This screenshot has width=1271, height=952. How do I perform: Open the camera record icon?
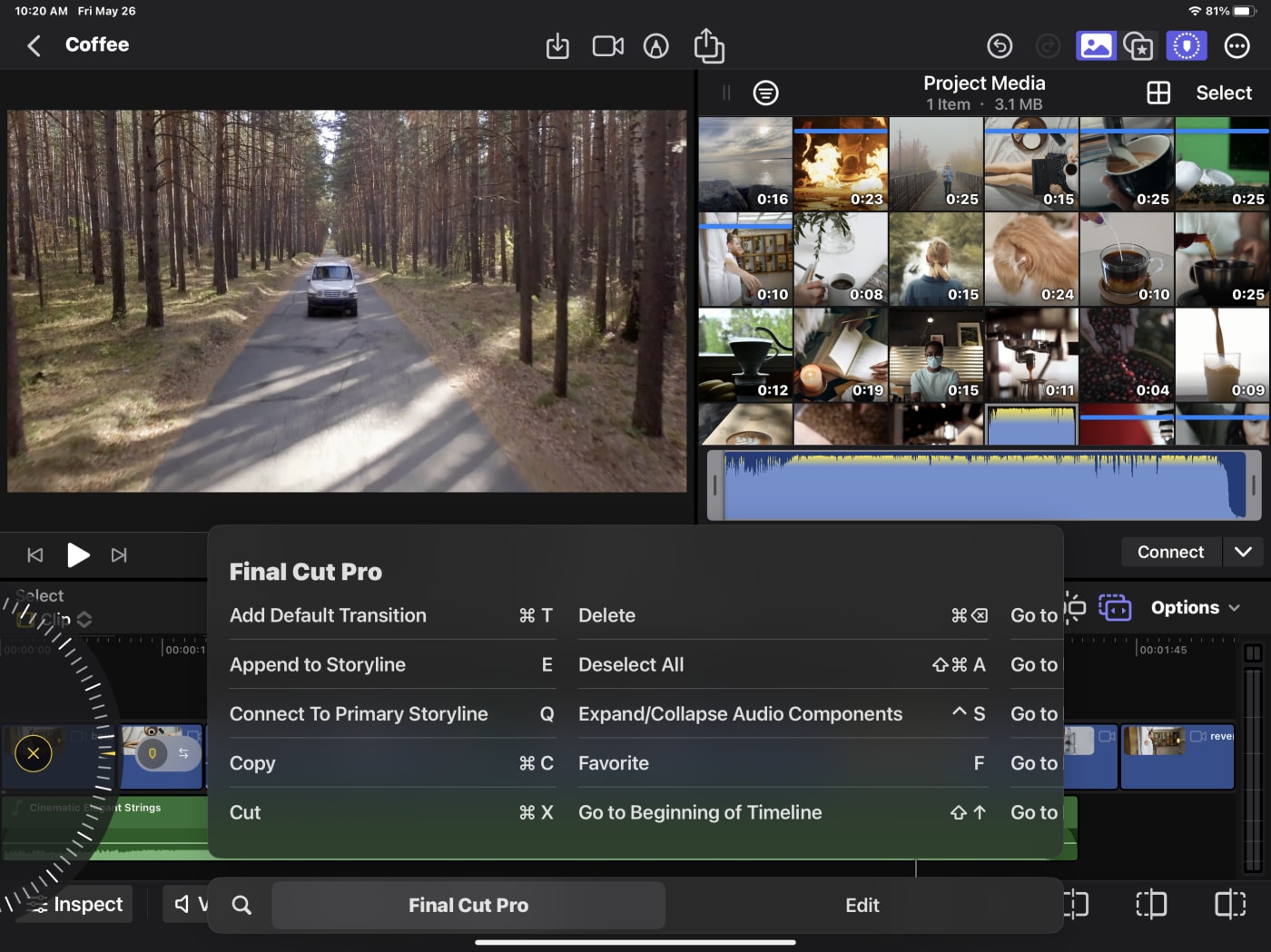[x=608, y=45]
